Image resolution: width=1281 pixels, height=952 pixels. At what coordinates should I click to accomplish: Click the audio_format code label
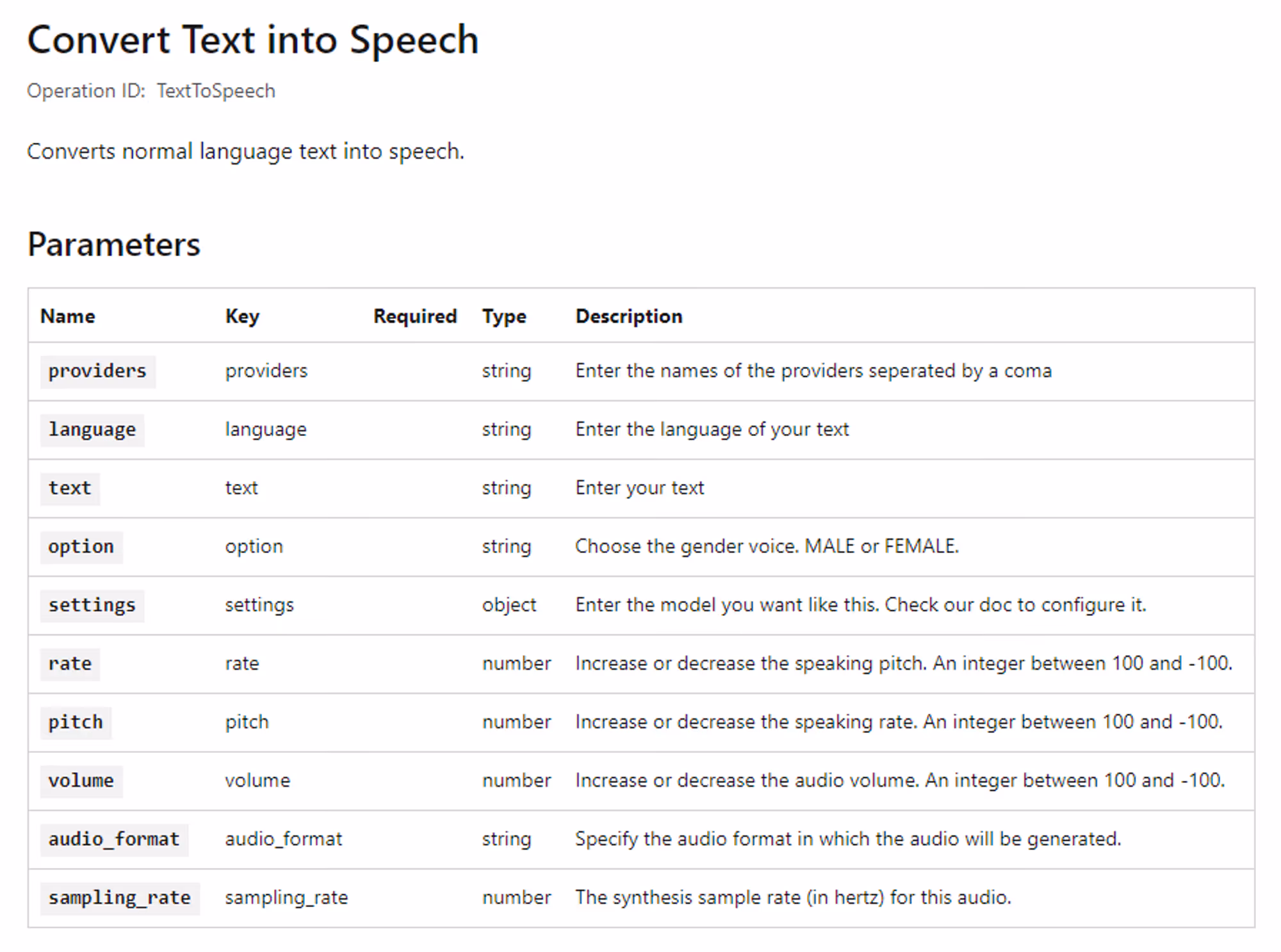click(114, 839)
